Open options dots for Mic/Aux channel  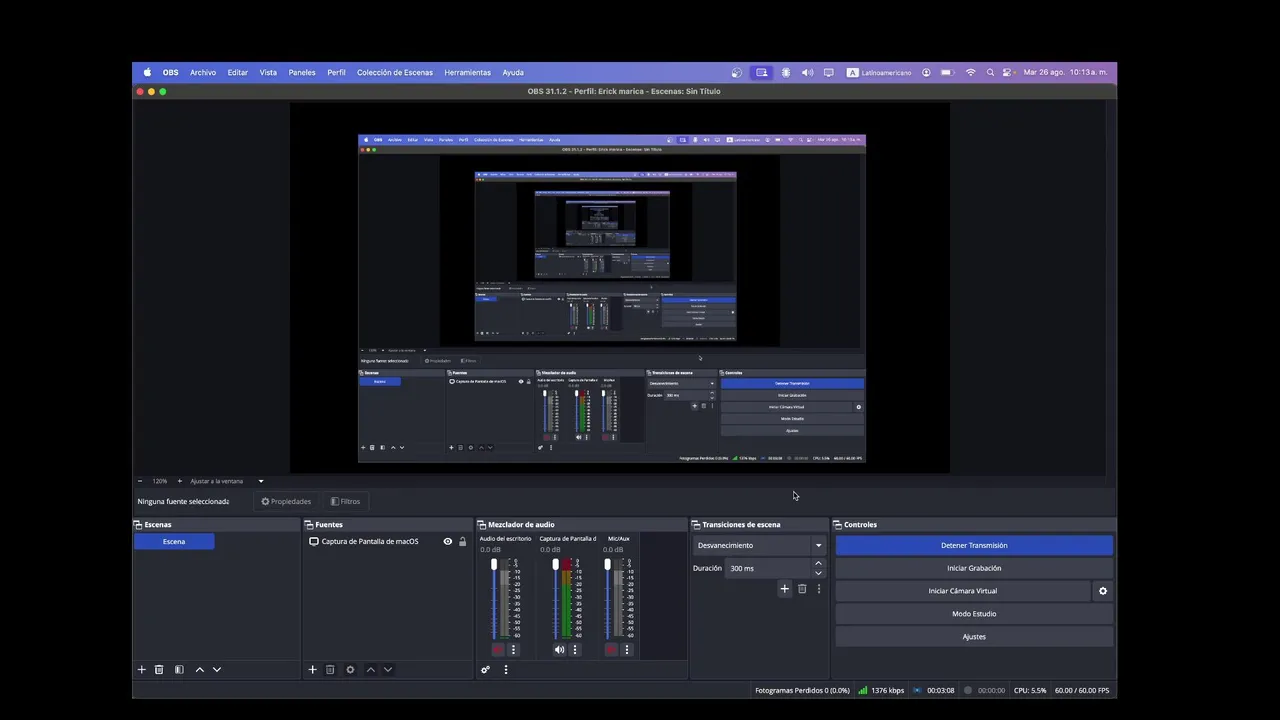[x=627, y=650]
